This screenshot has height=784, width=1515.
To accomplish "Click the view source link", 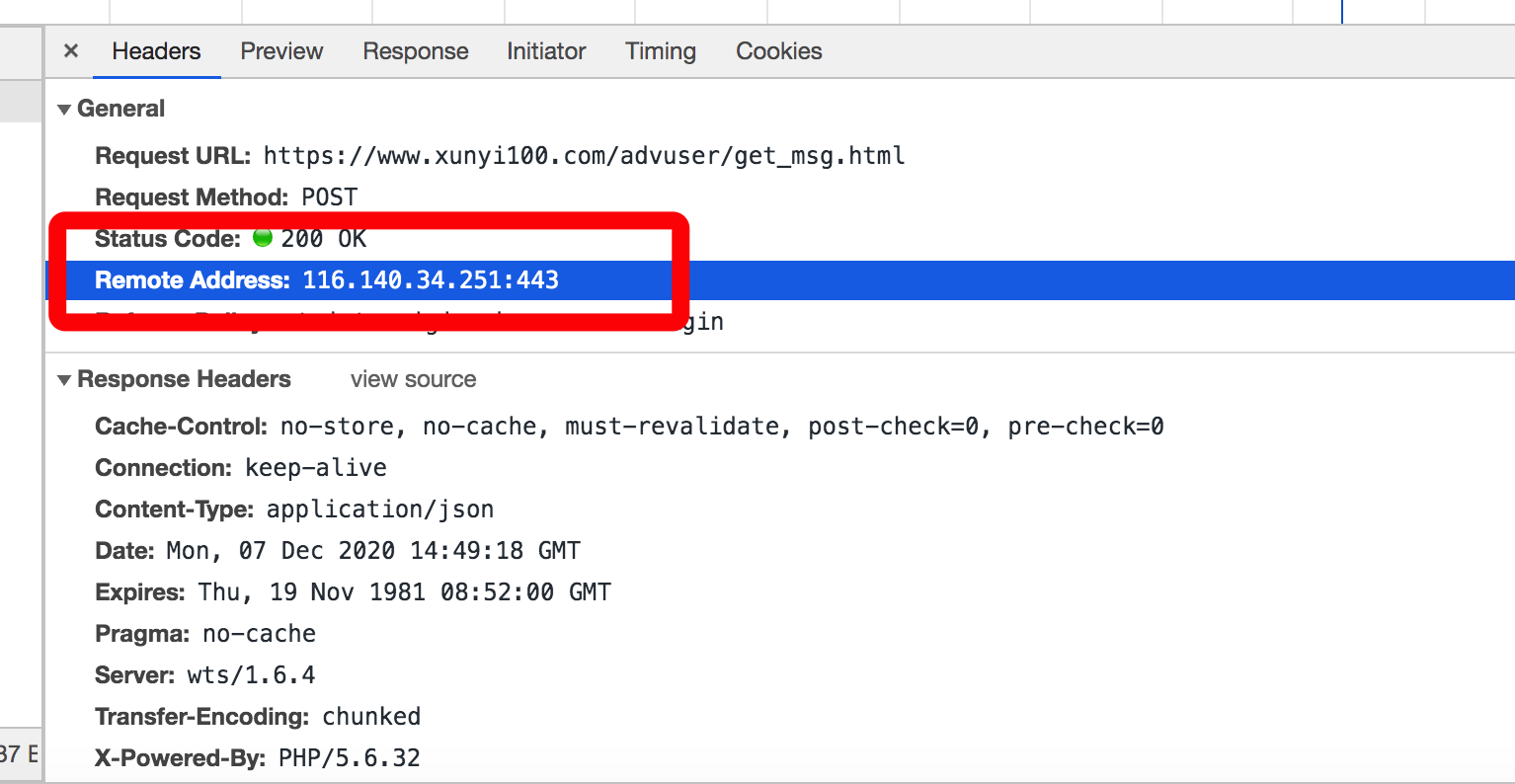I will click(x=413, y=379).
